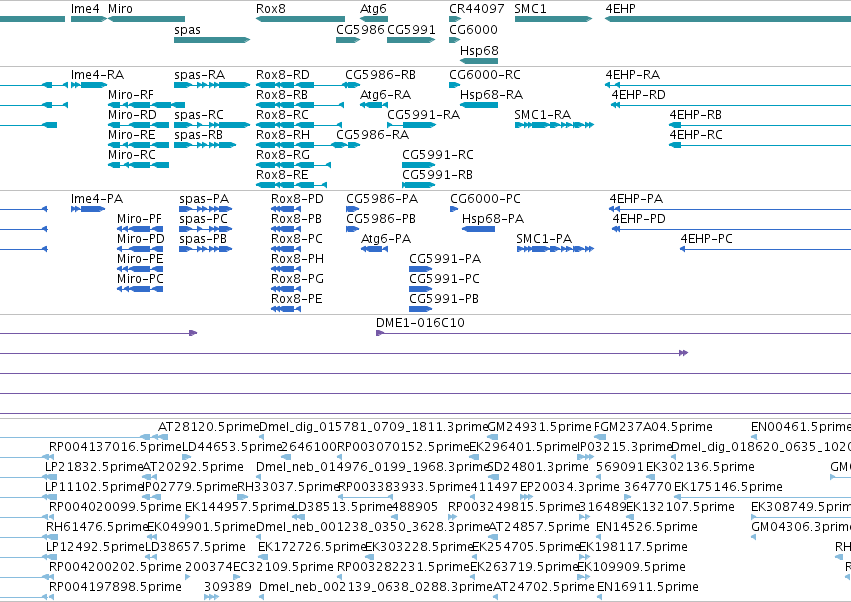Click the Rox8-PD protein label
851x602 pixels.
click(297, 199)
